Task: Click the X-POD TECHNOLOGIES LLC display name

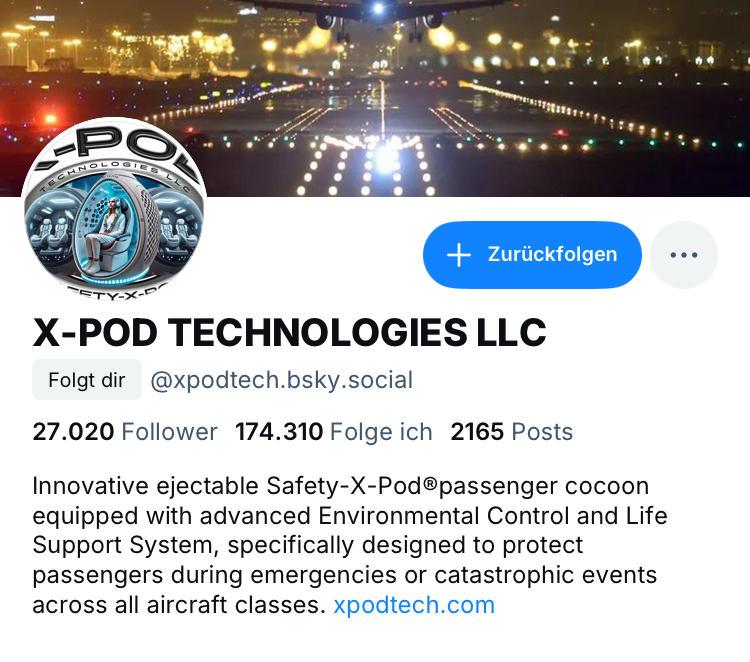Action: pos(289,332)
